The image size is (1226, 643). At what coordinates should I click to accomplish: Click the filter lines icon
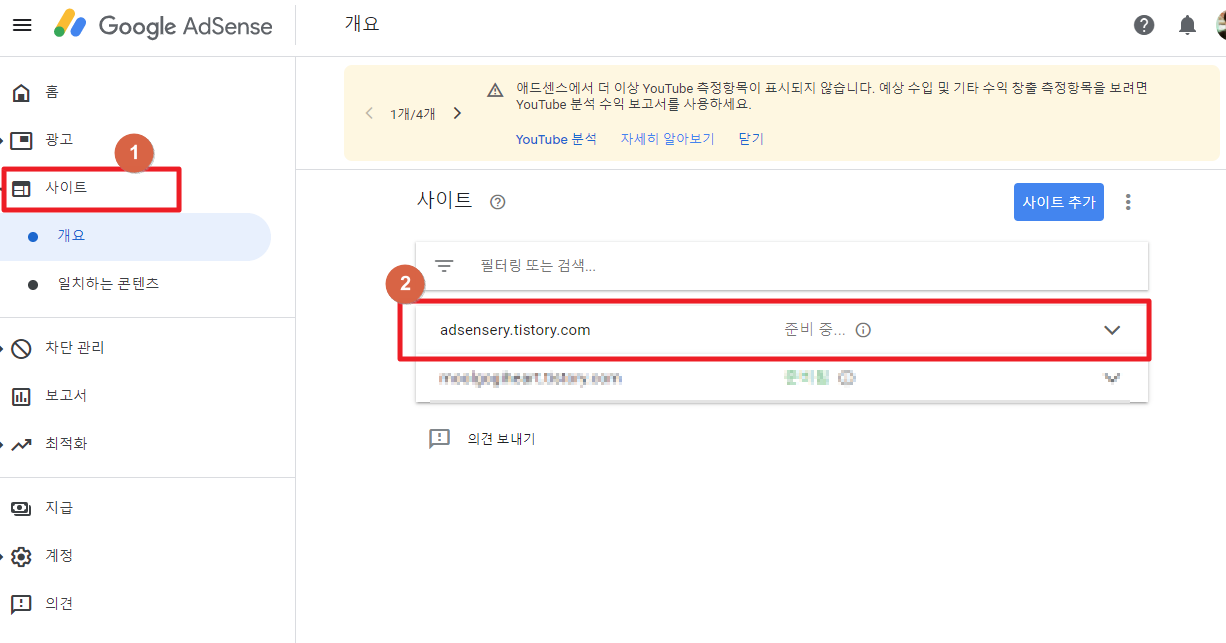[x=444, y=266]
